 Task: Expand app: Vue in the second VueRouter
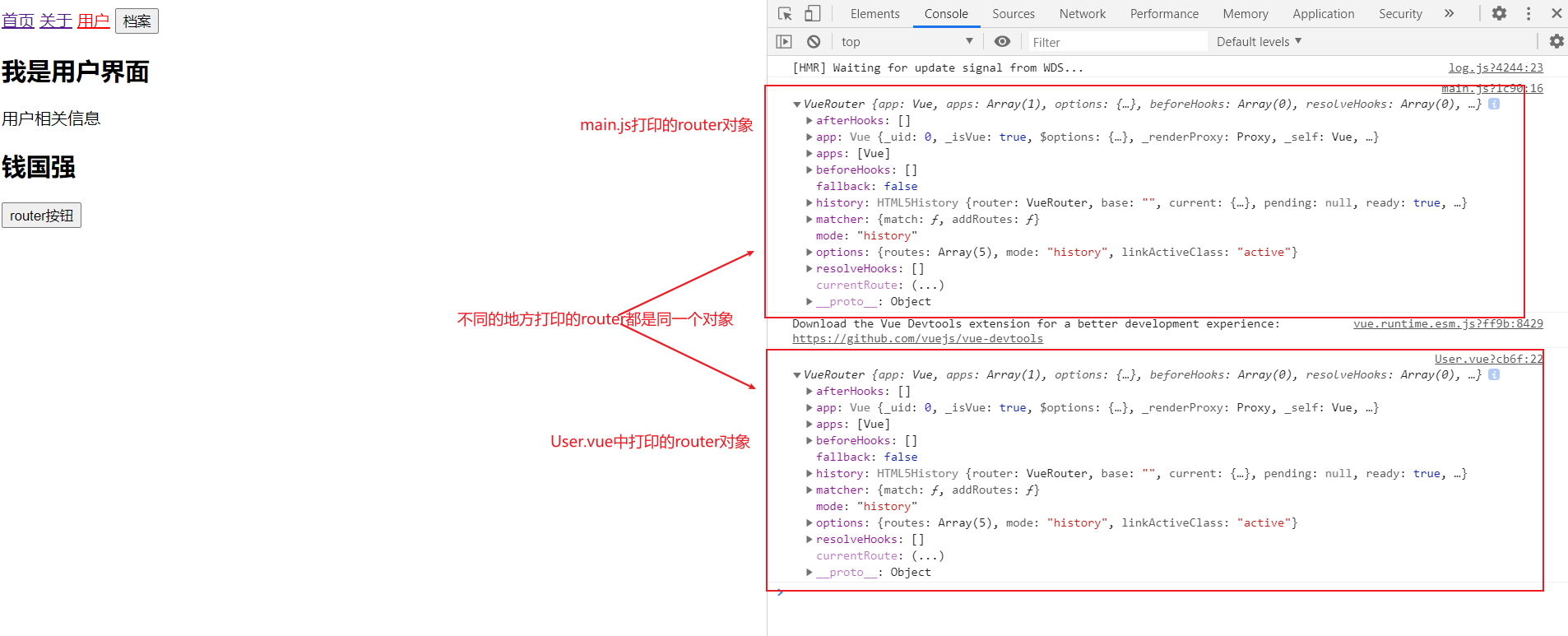pos(810,408)
